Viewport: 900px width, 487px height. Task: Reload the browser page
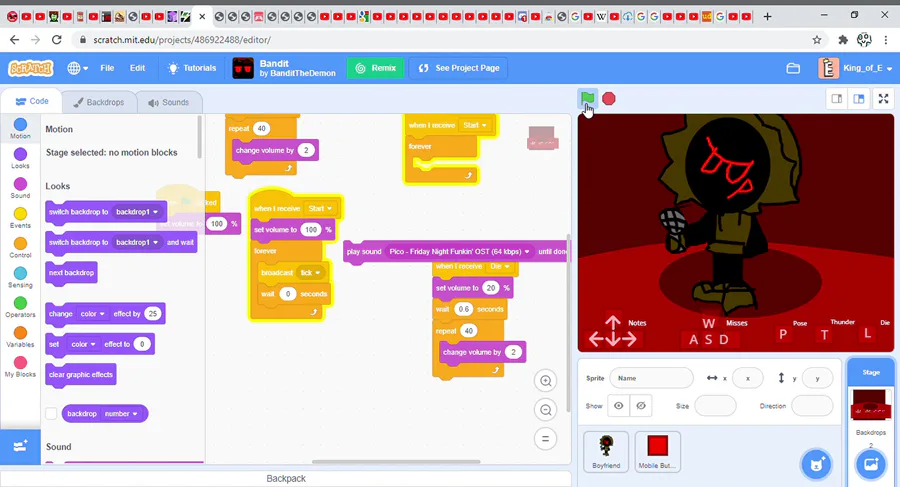tap(56, 40)
